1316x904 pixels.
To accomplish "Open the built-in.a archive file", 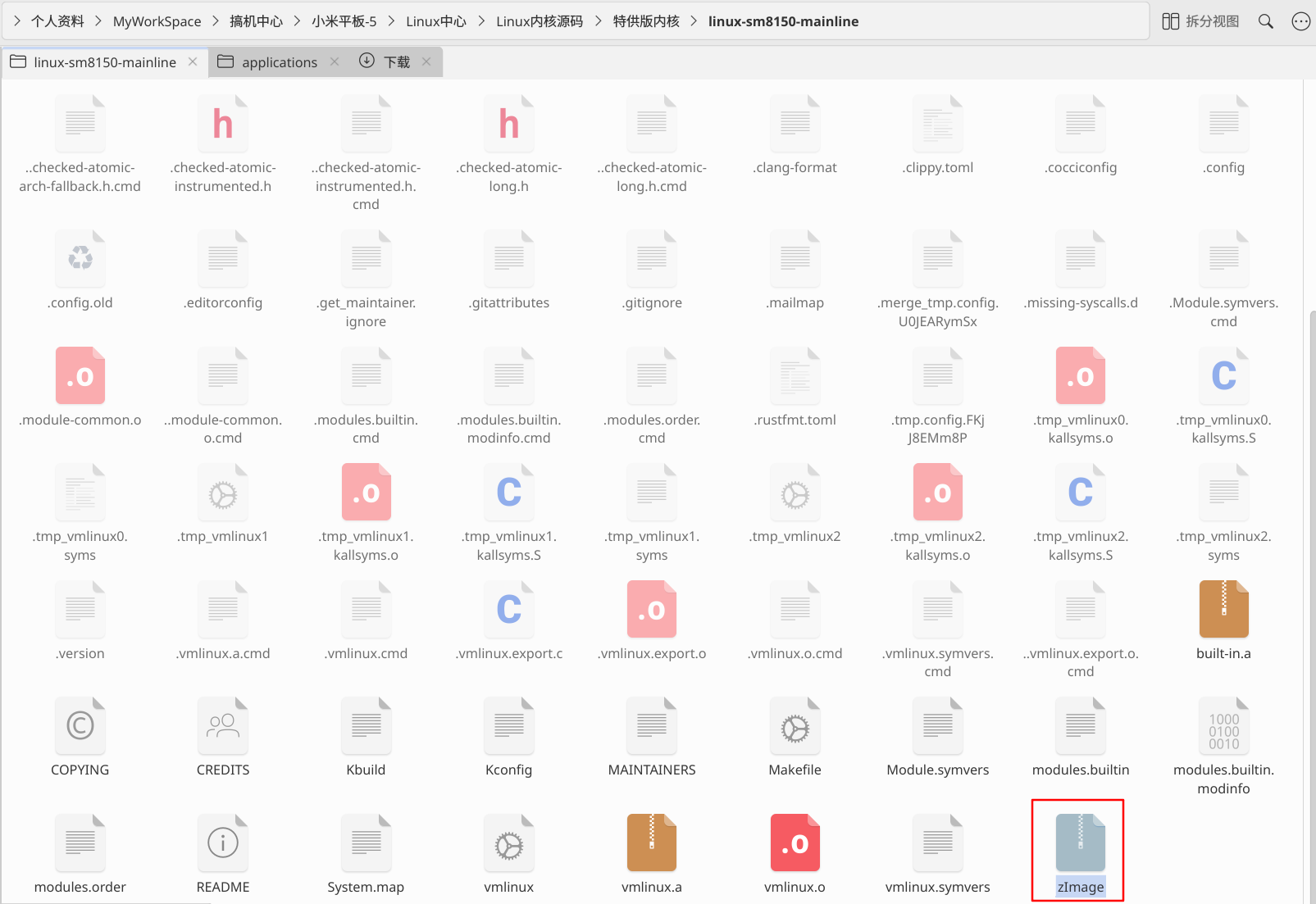I will click(x=1223, y=620).
